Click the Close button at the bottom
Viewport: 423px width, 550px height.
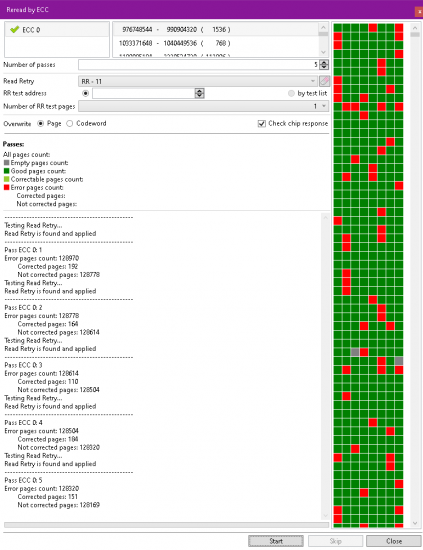click(394, 541)
